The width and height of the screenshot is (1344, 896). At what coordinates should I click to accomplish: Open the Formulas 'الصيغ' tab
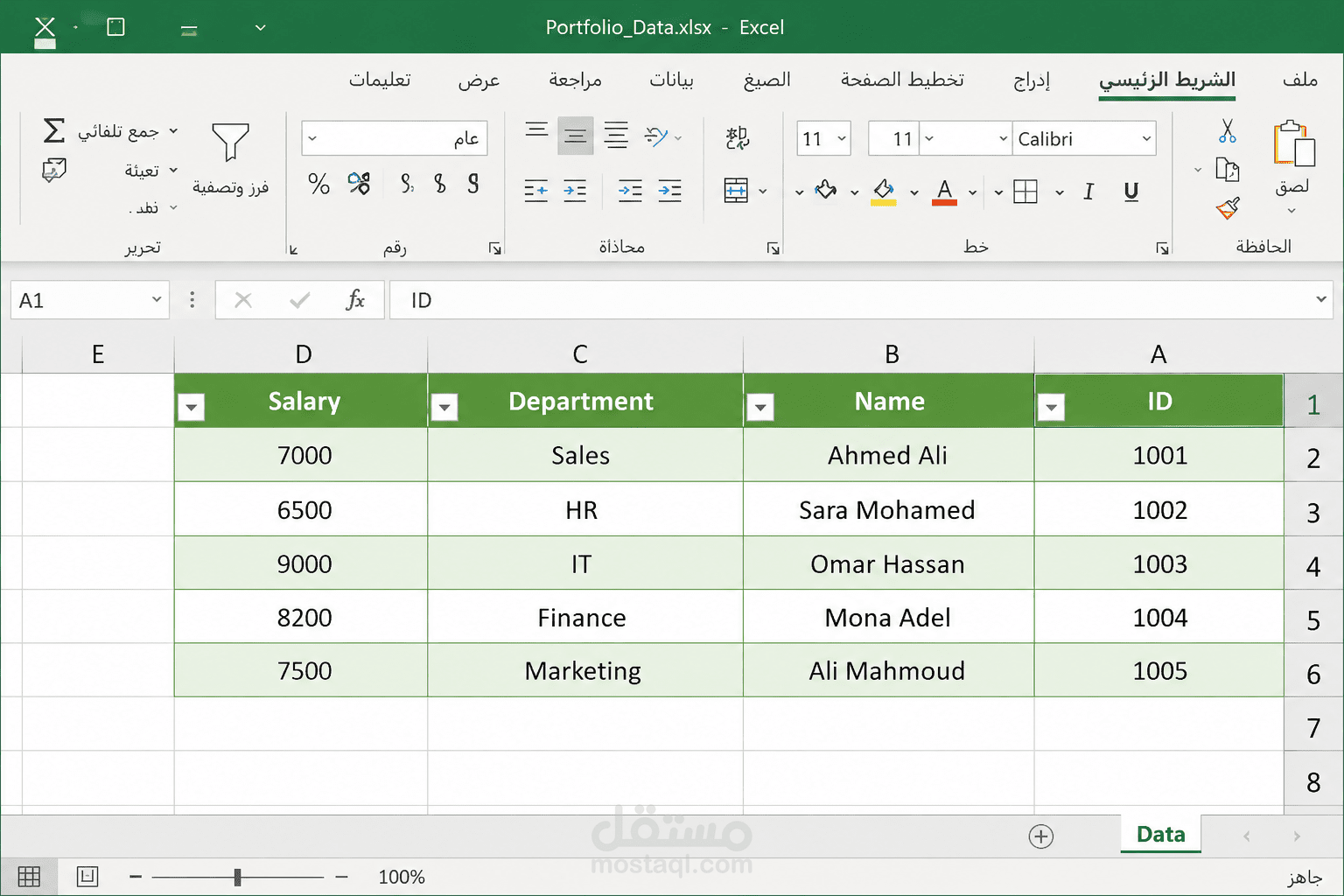click(x=766, y=80)
